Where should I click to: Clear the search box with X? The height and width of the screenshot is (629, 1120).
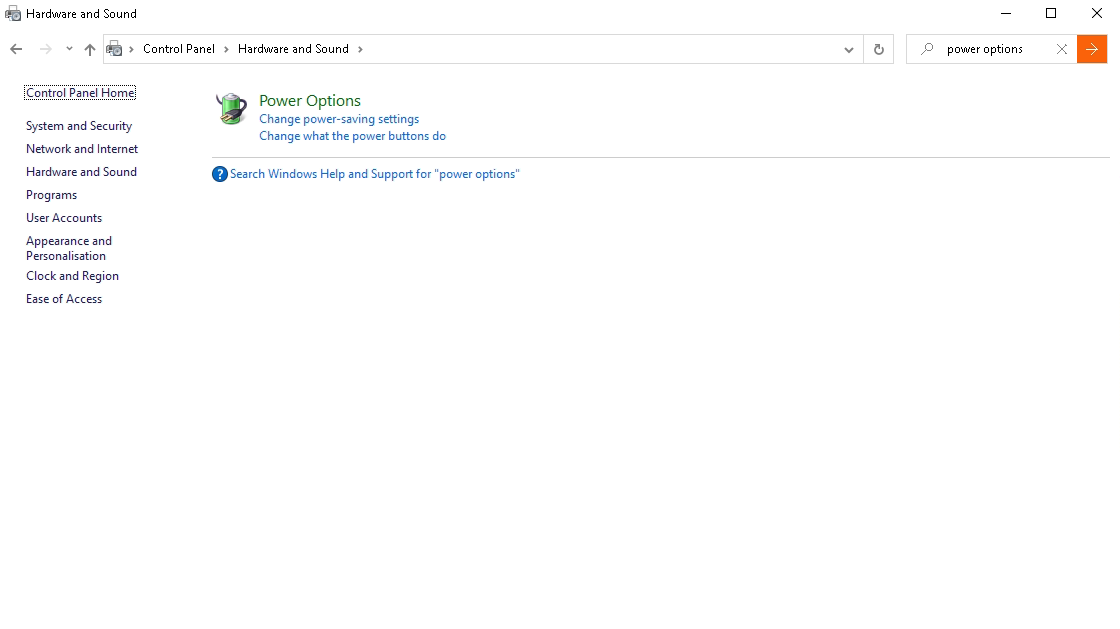1062,49
